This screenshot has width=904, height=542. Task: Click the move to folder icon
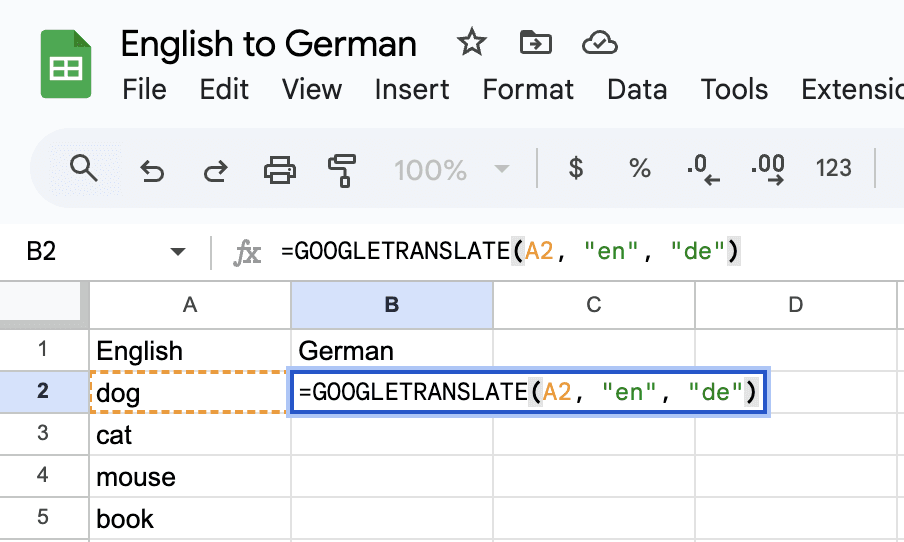point(536,42)
